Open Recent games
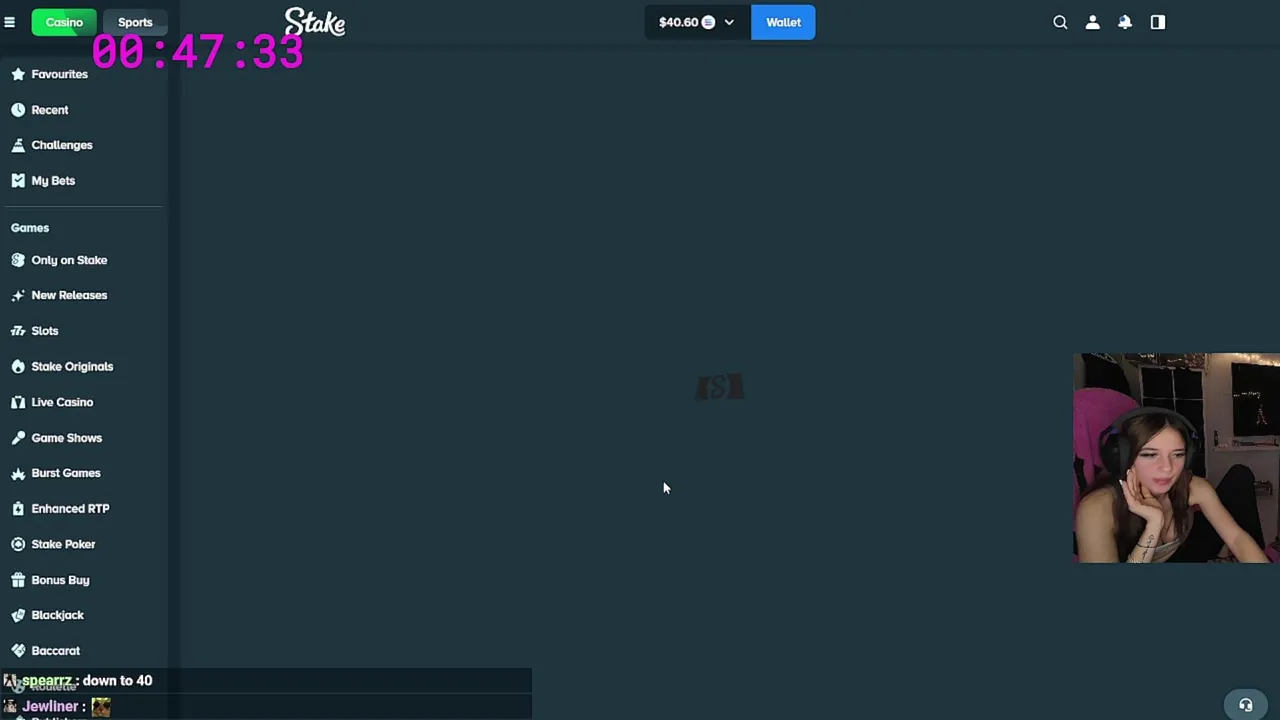1280x720 pixels. tap(50, 110)
